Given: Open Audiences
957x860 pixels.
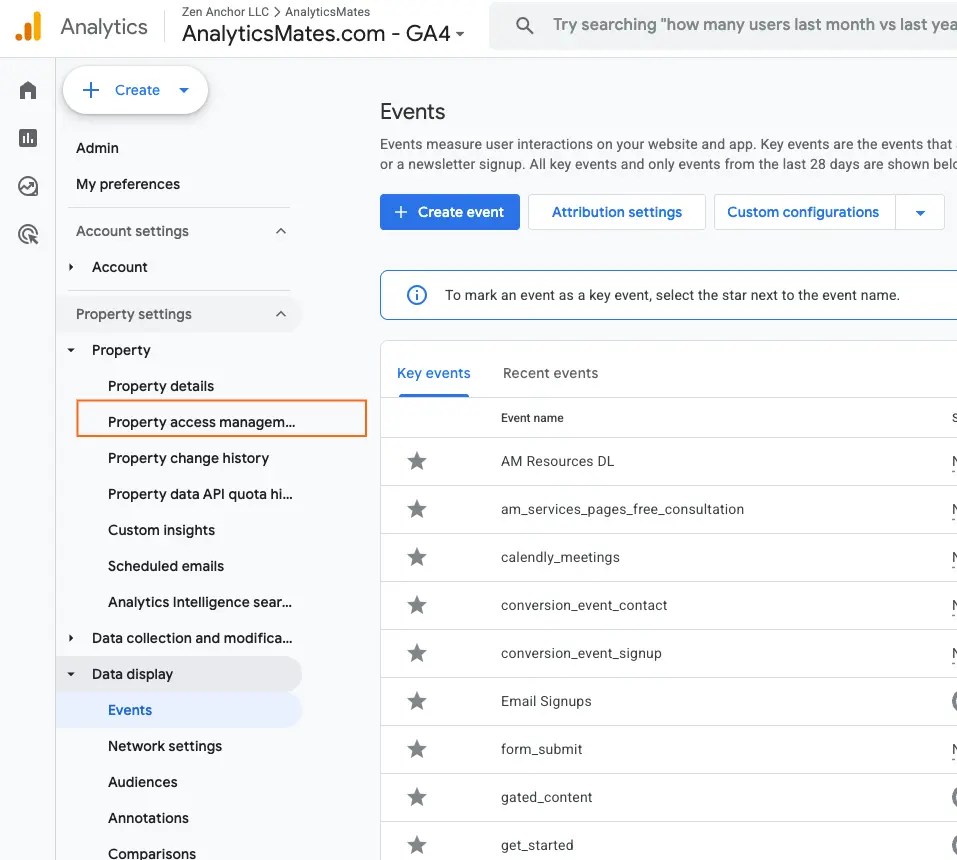Looking at the screenshot, I should coord(143,782).
